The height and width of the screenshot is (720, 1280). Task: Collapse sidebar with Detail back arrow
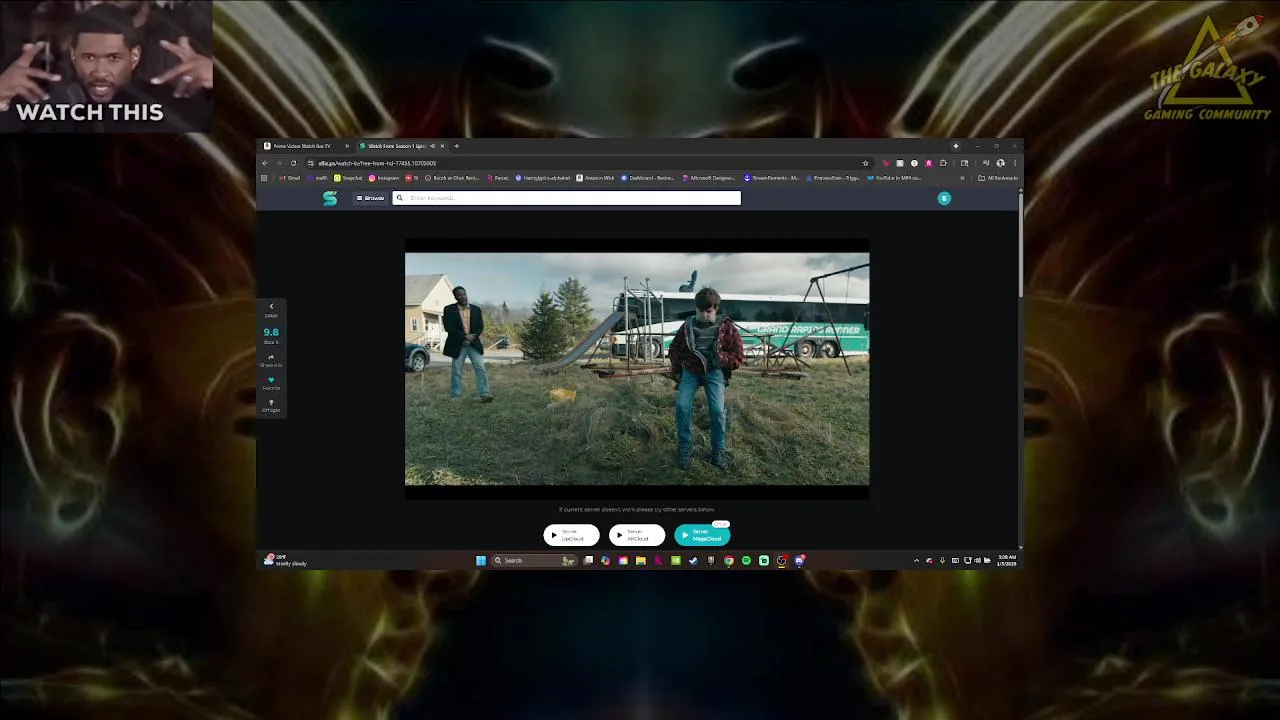(x=271, y=307)
